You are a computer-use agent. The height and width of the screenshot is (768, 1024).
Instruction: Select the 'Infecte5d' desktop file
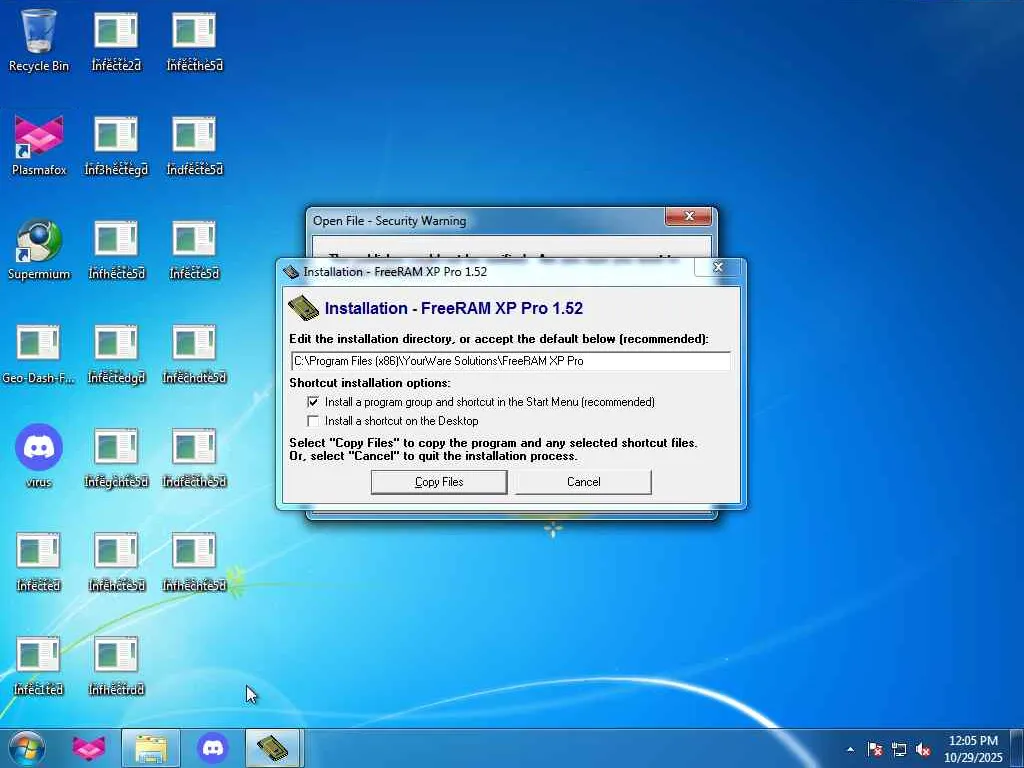(194, 249)
